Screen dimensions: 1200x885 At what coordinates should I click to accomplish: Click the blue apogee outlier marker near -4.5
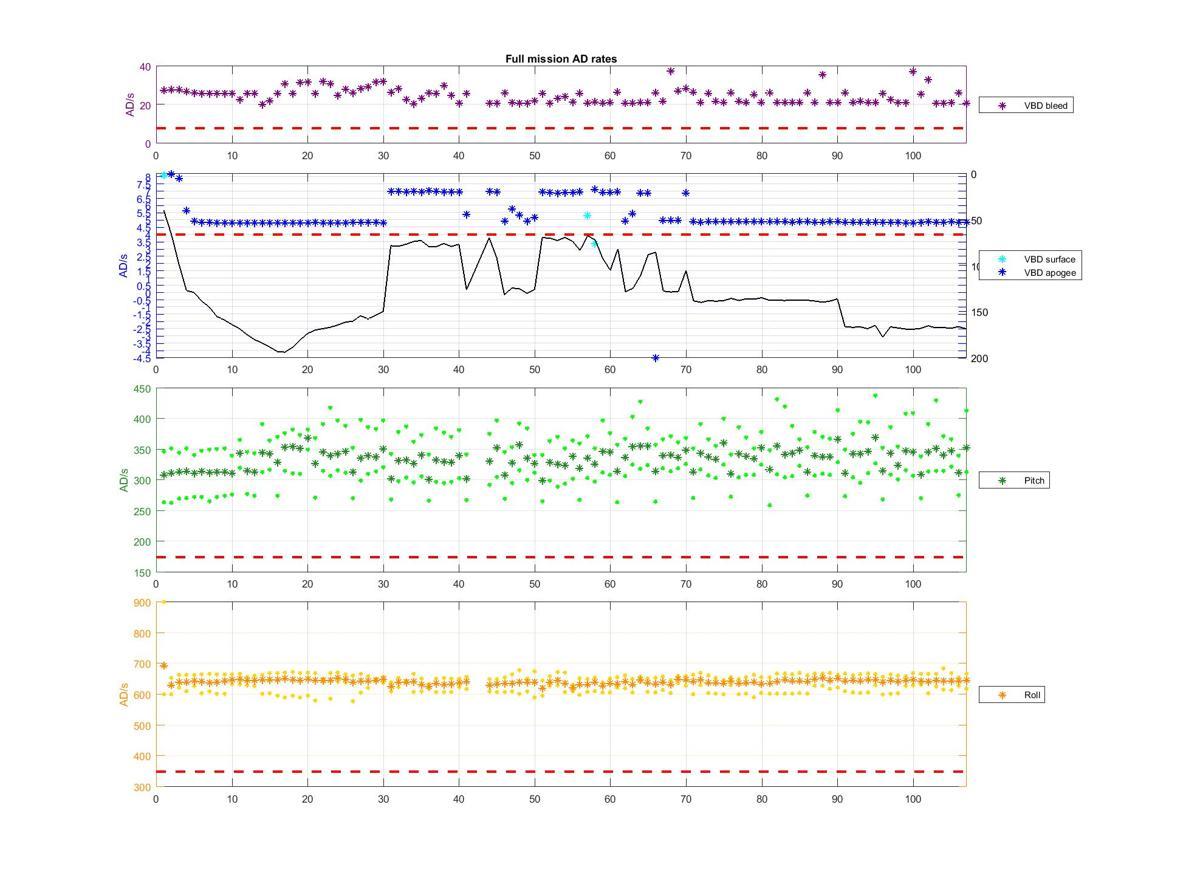(656, 358)
